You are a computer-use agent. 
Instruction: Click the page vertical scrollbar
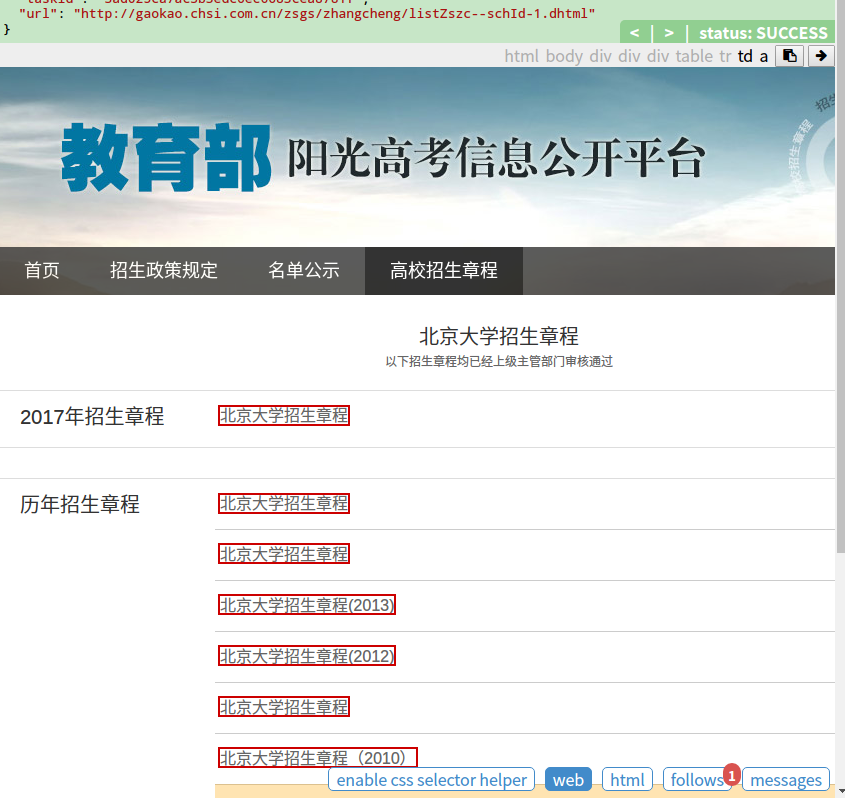(840, 300)
